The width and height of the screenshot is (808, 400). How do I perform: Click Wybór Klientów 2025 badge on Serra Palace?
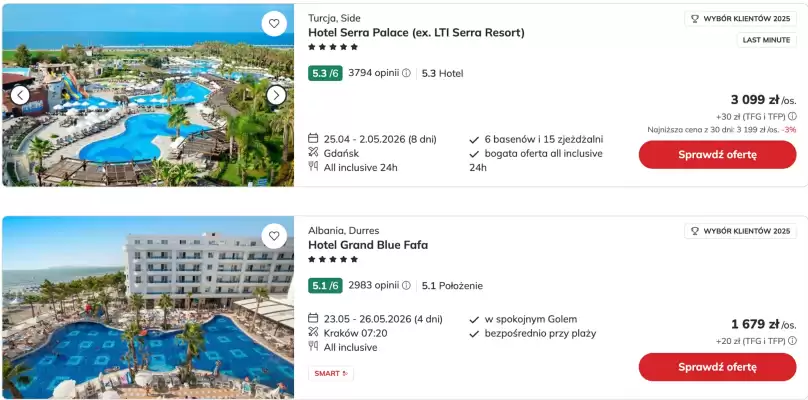740,18
